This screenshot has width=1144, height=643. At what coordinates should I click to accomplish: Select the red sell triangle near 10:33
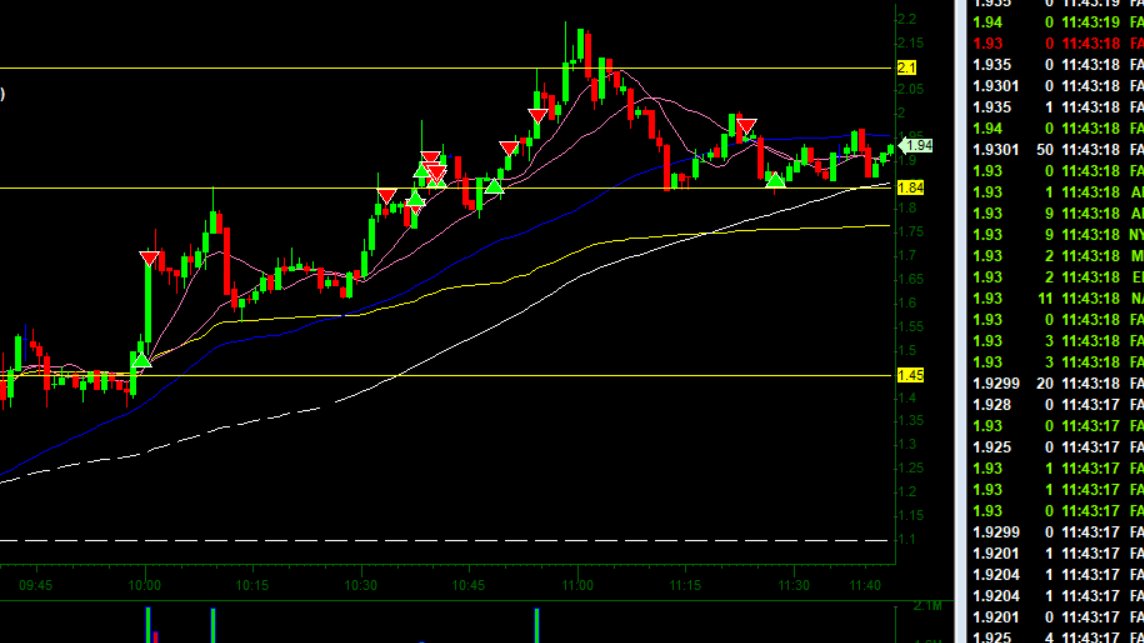(387, 196)
